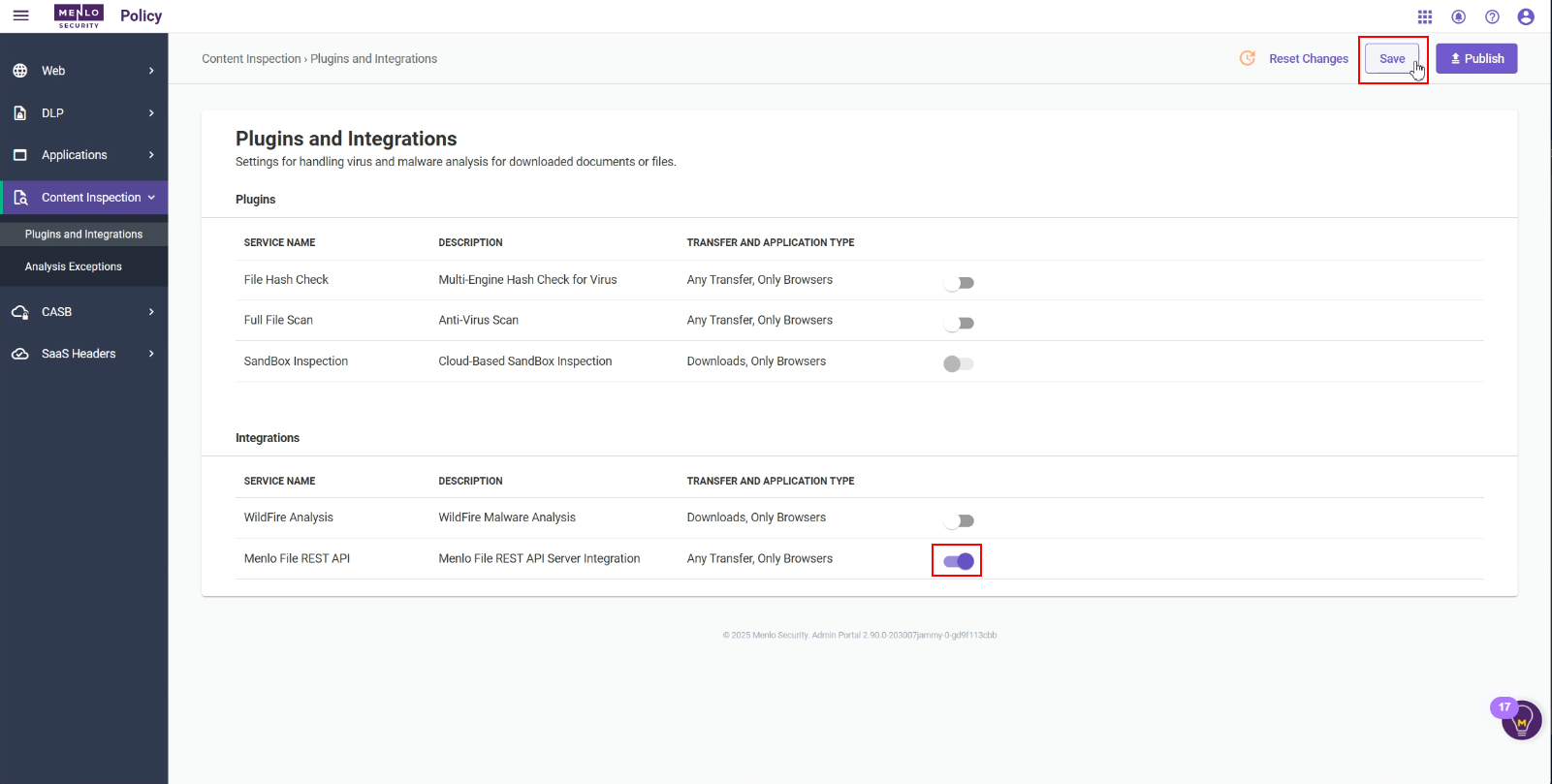Expand the DLP menu chevron
1552x784 pixels.
[151, 113]
